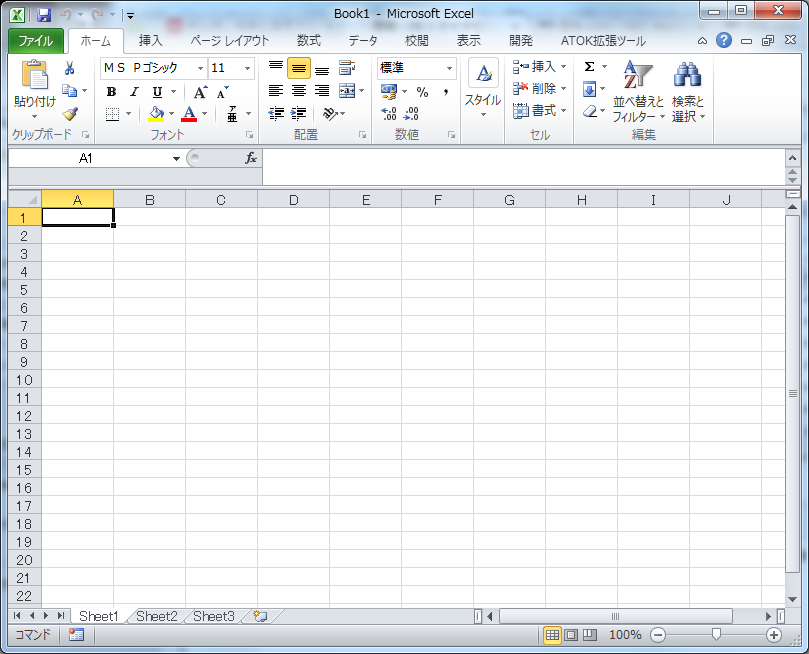Apply the Comma style icon

(446, 92)
